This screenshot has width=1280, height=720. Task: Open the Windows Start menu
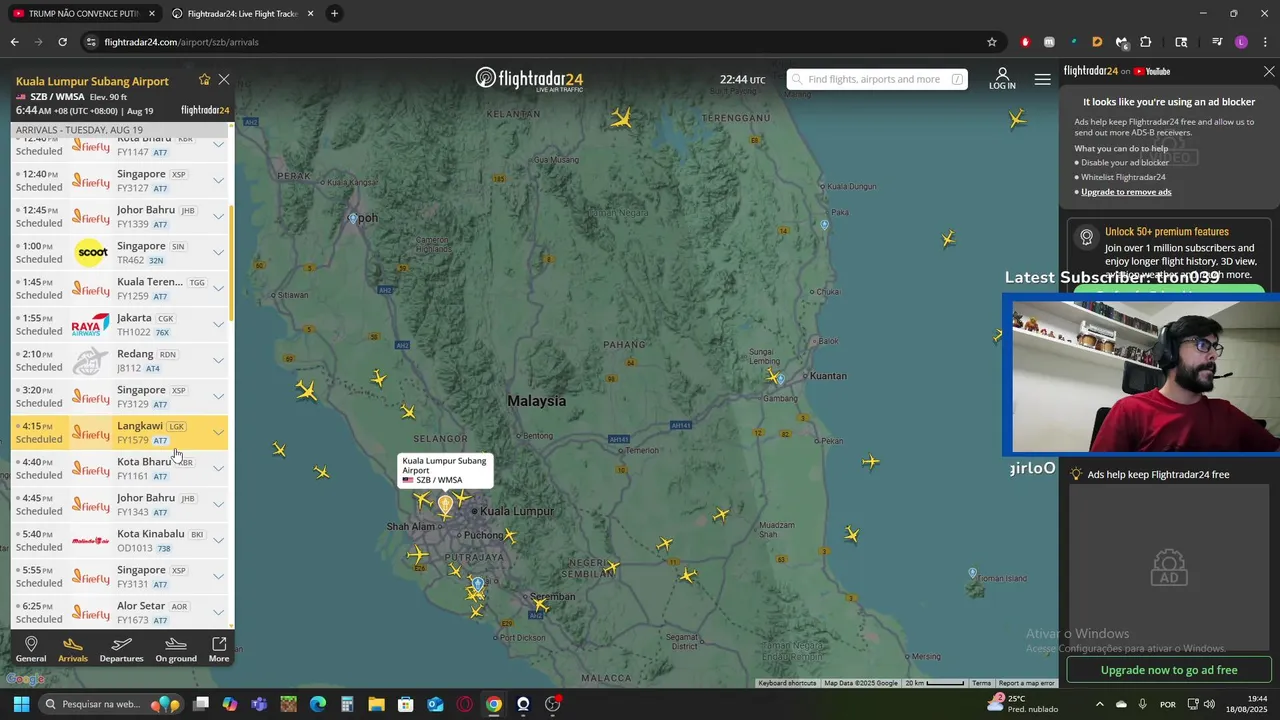[21, 704]
